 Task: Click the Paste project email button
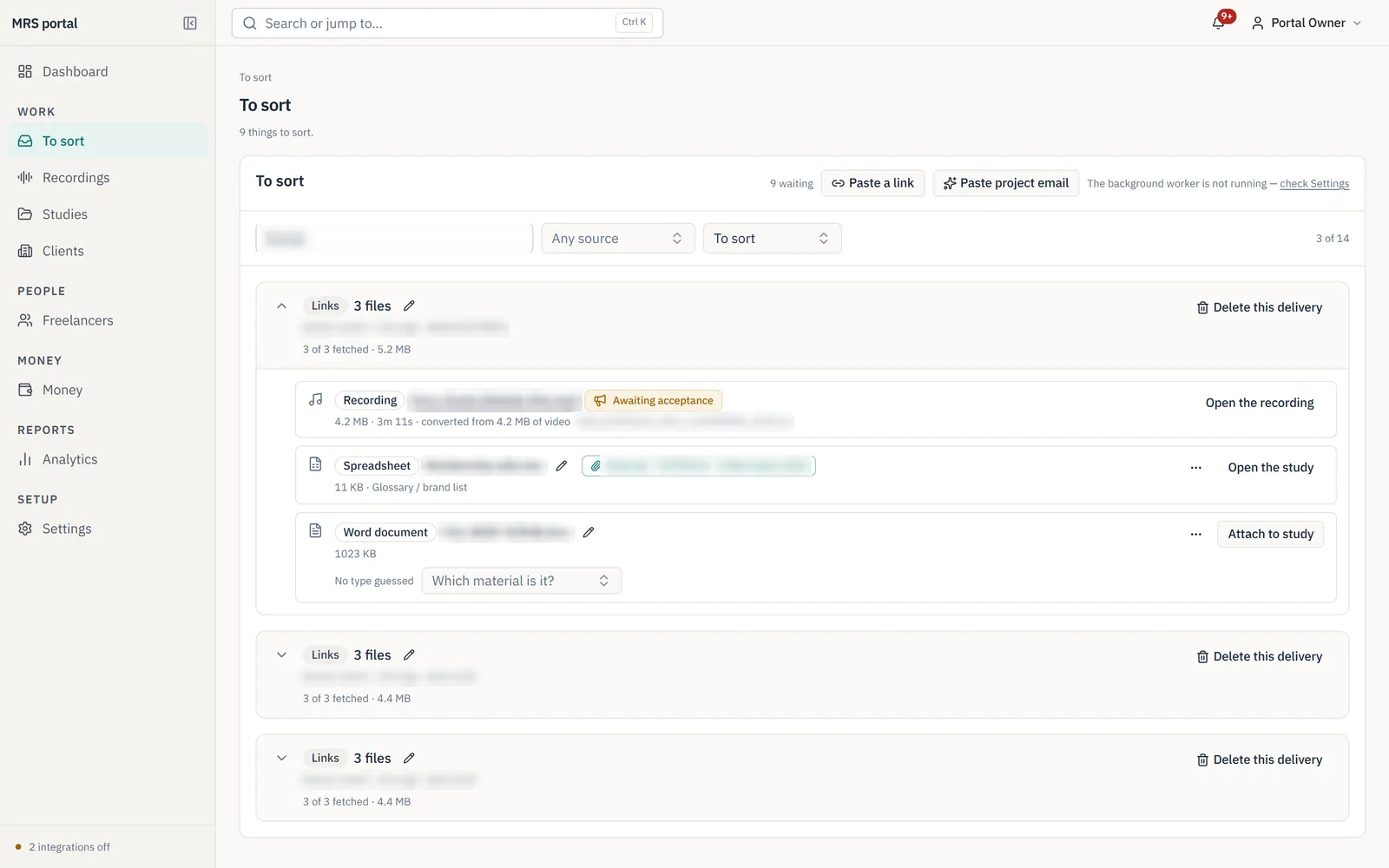tap(1005, 183)
